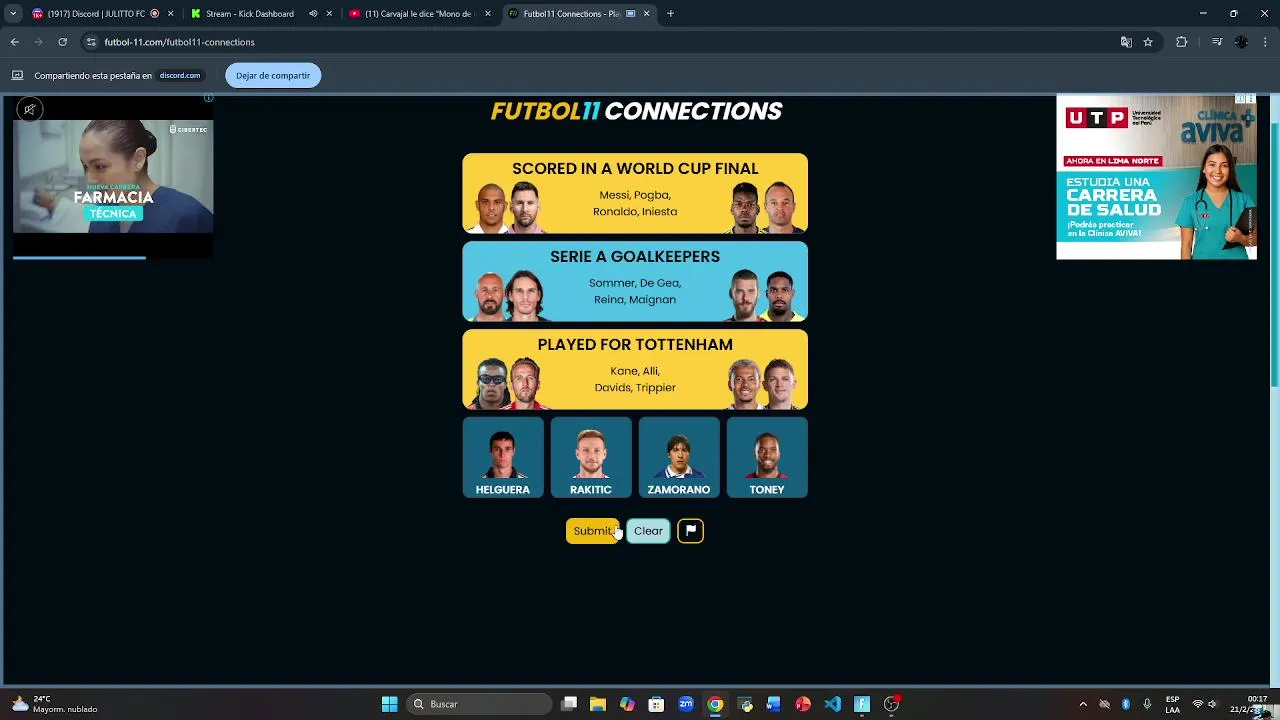
Task: Reload the current page
Action: tap(62, 42)
